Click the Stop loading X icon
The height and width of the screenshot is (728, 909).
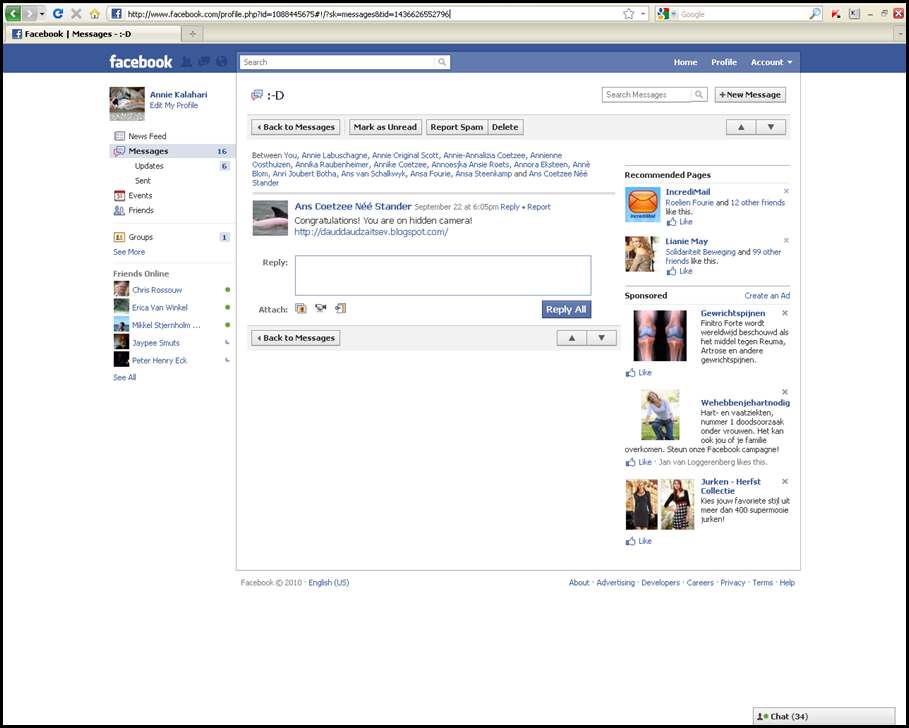point(76,13)
